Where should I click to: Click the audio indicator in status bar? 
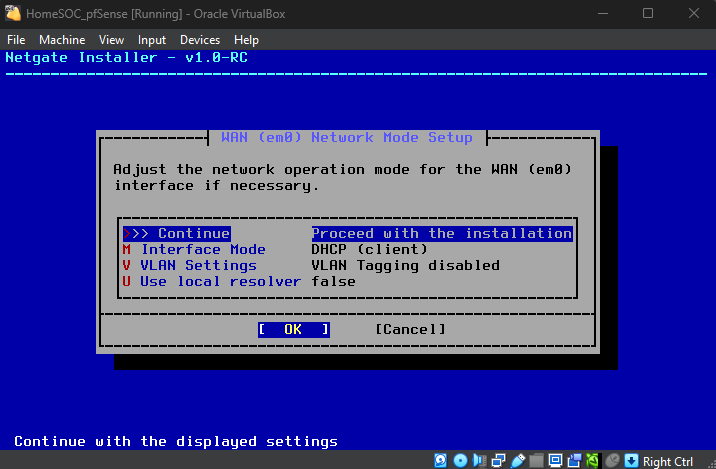(479, 461)
